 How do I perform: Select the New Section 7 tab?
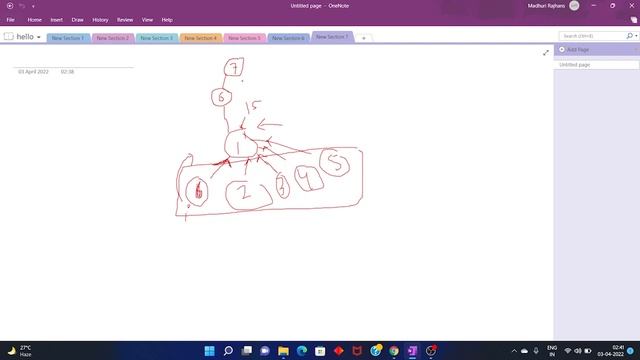click(x=332, y=37)
